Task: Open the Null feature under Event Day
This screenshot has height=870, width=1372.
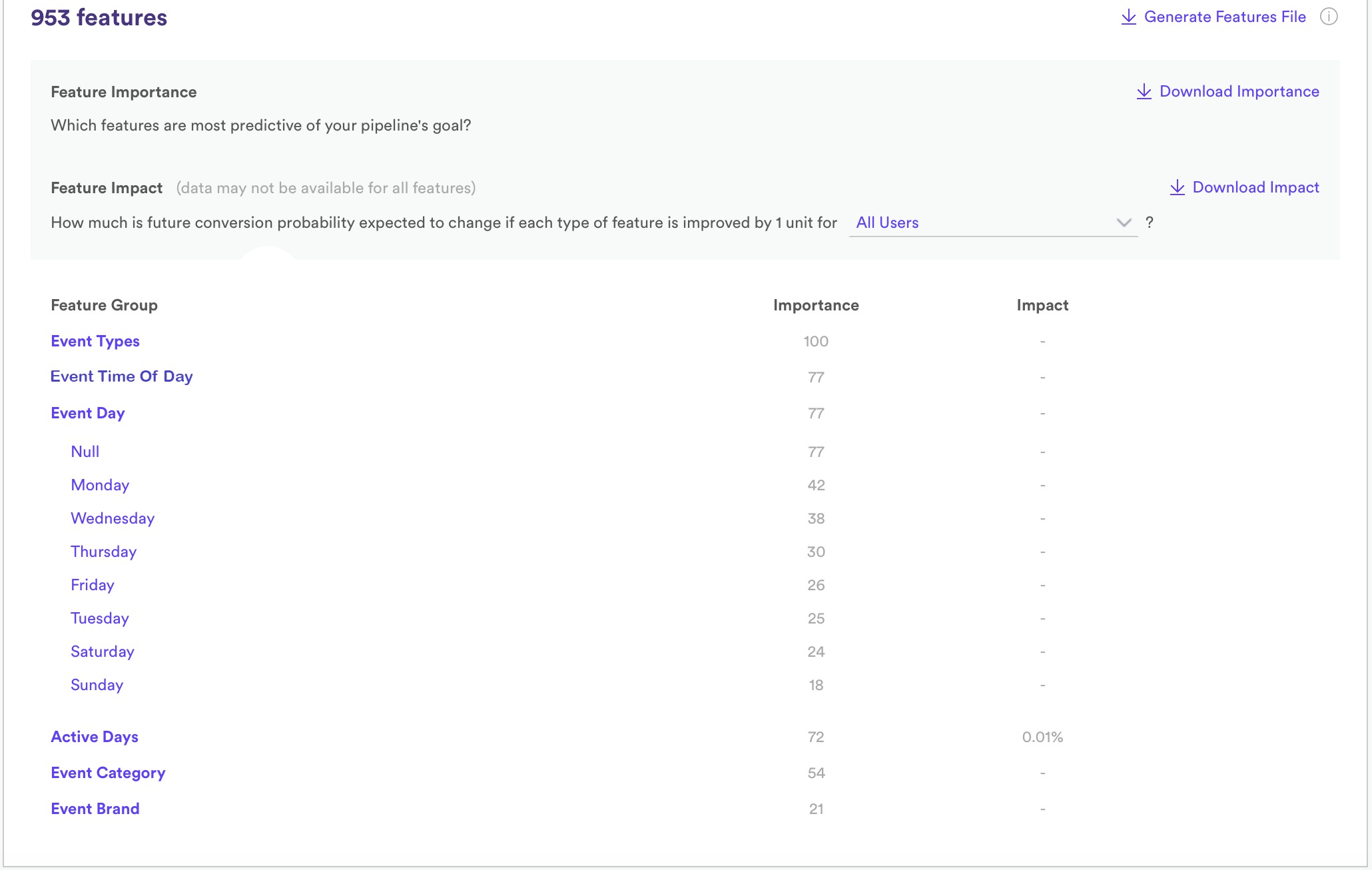Action: [x=85, y=452]
